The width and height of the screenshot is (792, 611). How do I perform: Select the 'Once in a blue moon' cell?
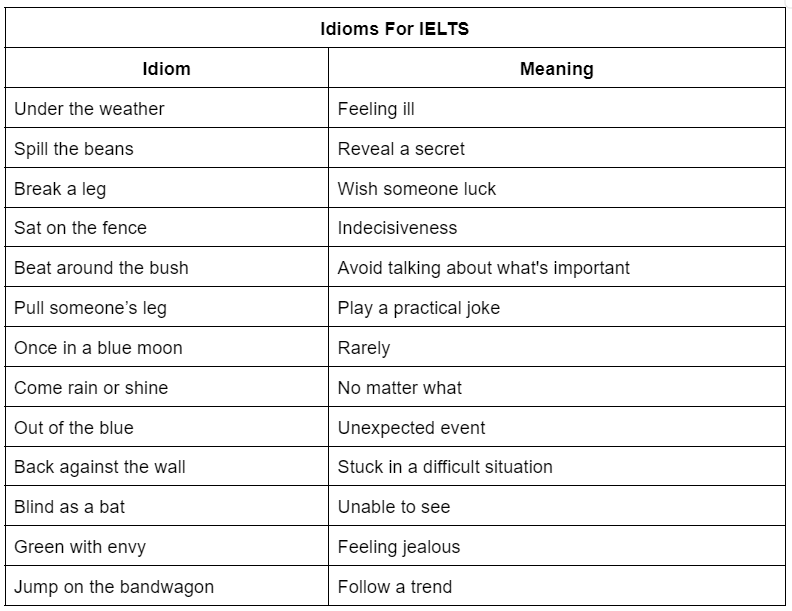[98, 348]
